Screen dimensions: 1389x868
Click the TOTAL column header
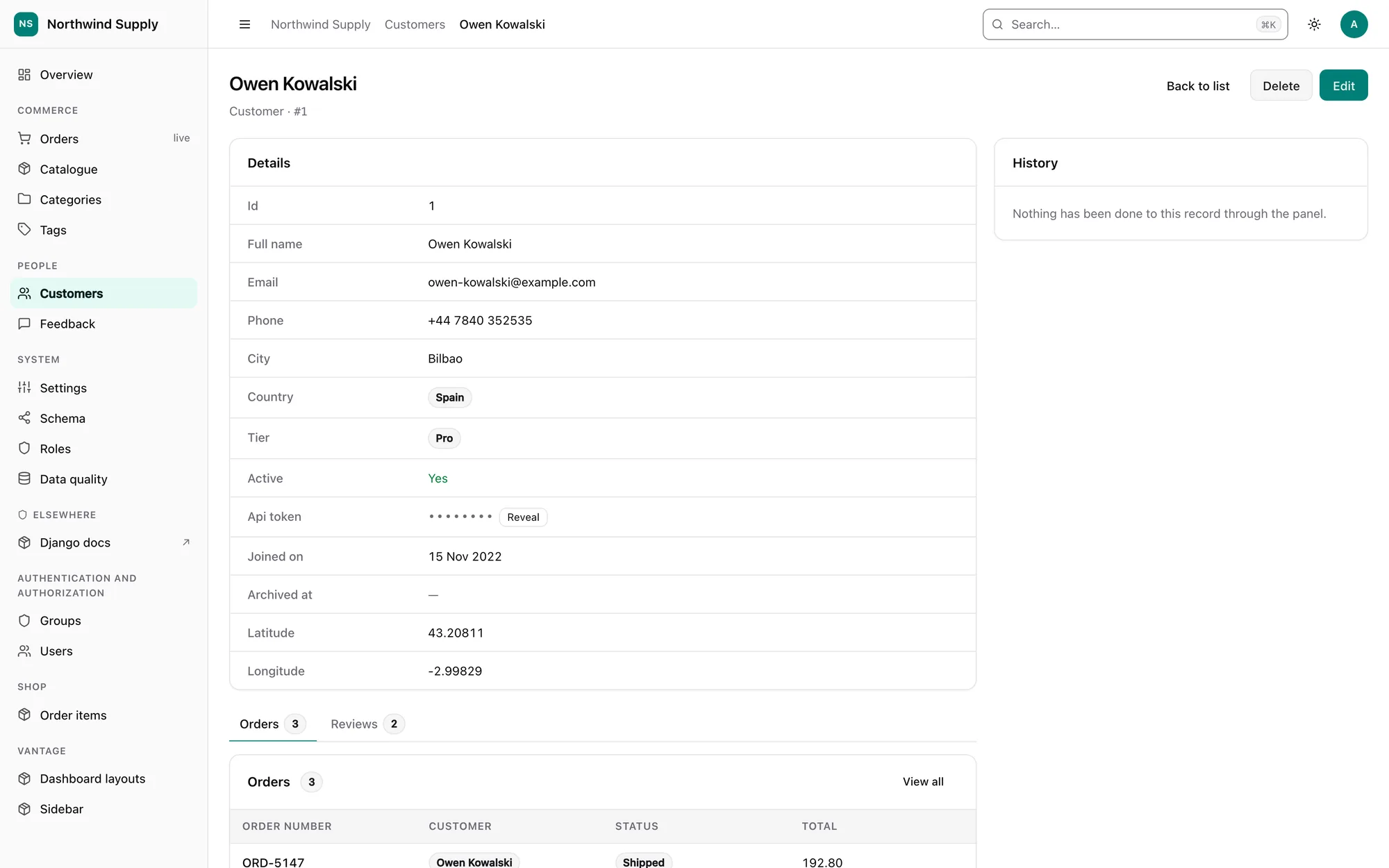[820, 826]
